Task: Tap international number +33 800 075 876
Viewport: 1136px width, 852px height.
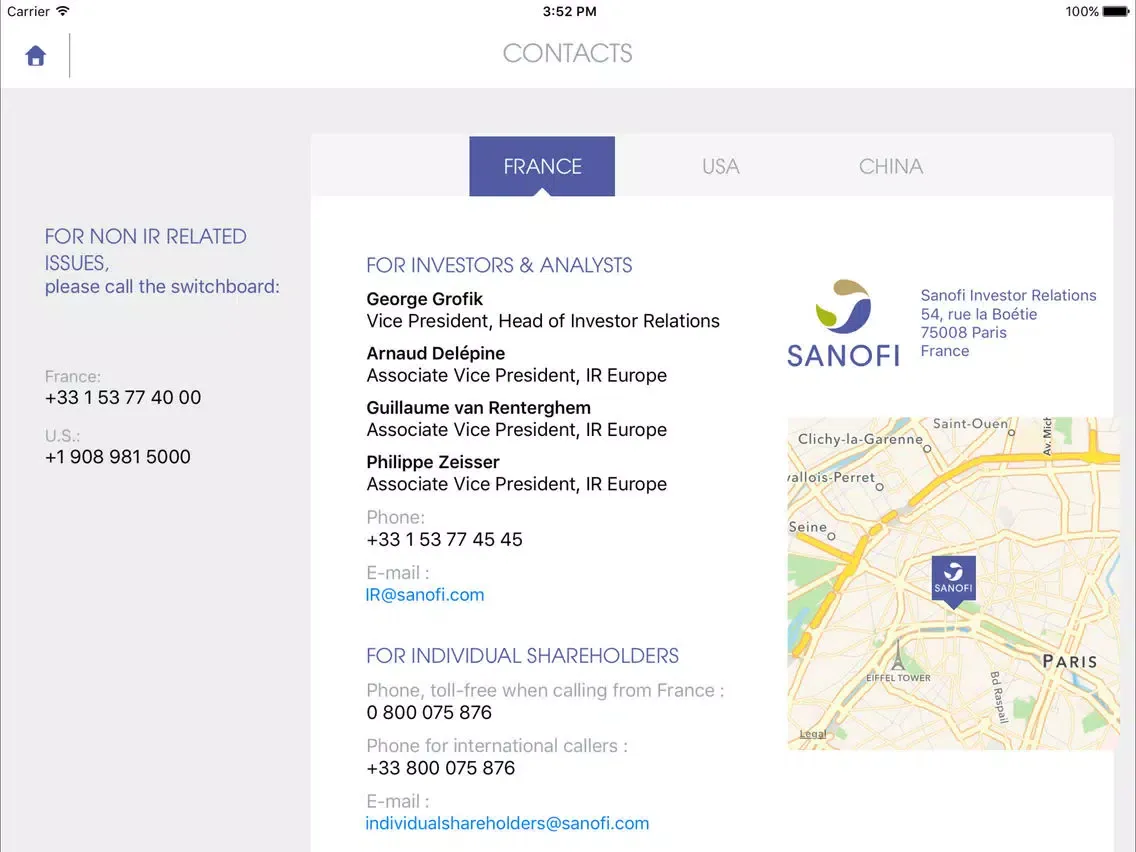Action: [x=440, y=768]
